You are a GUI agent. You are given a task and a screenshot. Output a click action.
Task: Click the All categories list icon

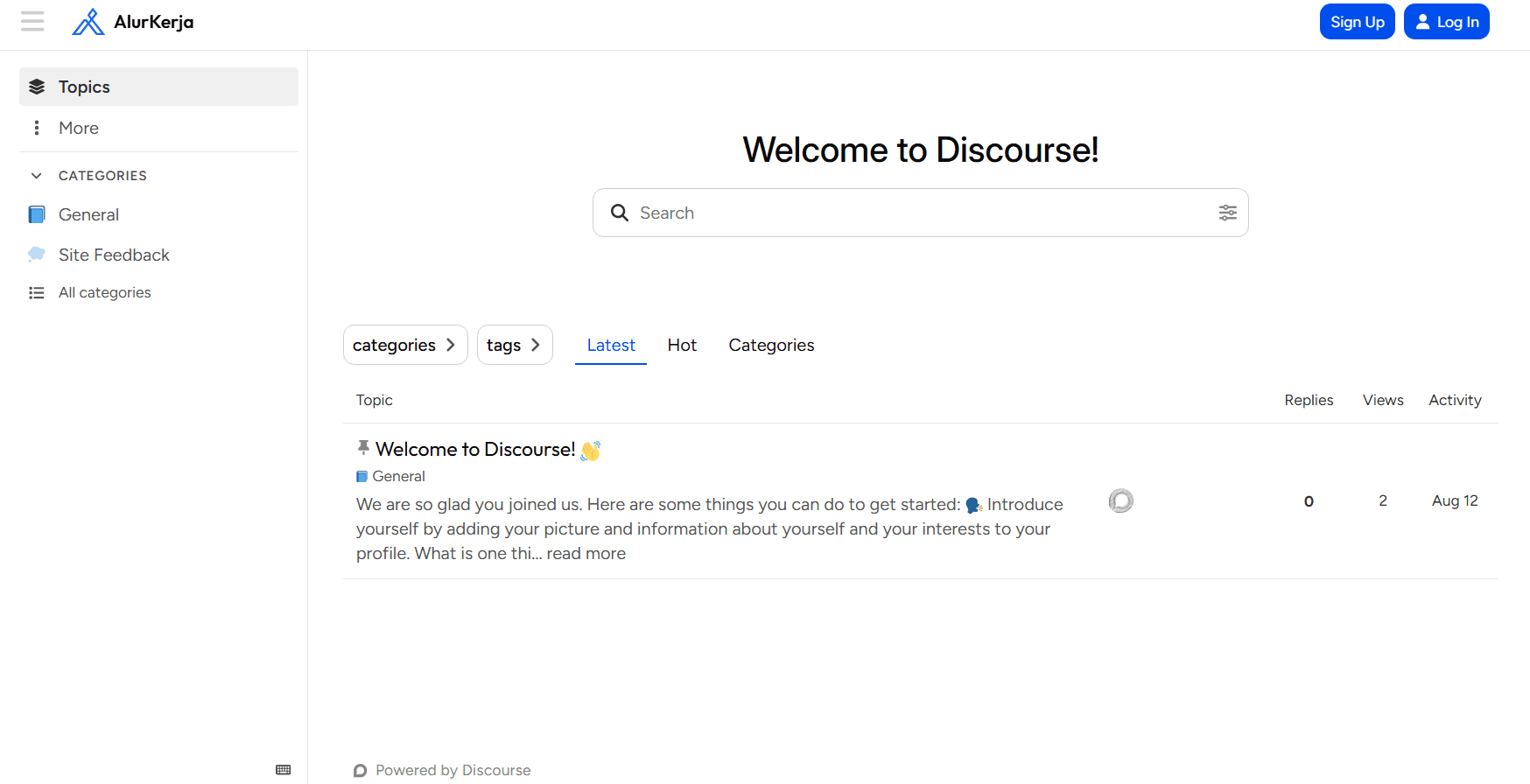(37, 293)
